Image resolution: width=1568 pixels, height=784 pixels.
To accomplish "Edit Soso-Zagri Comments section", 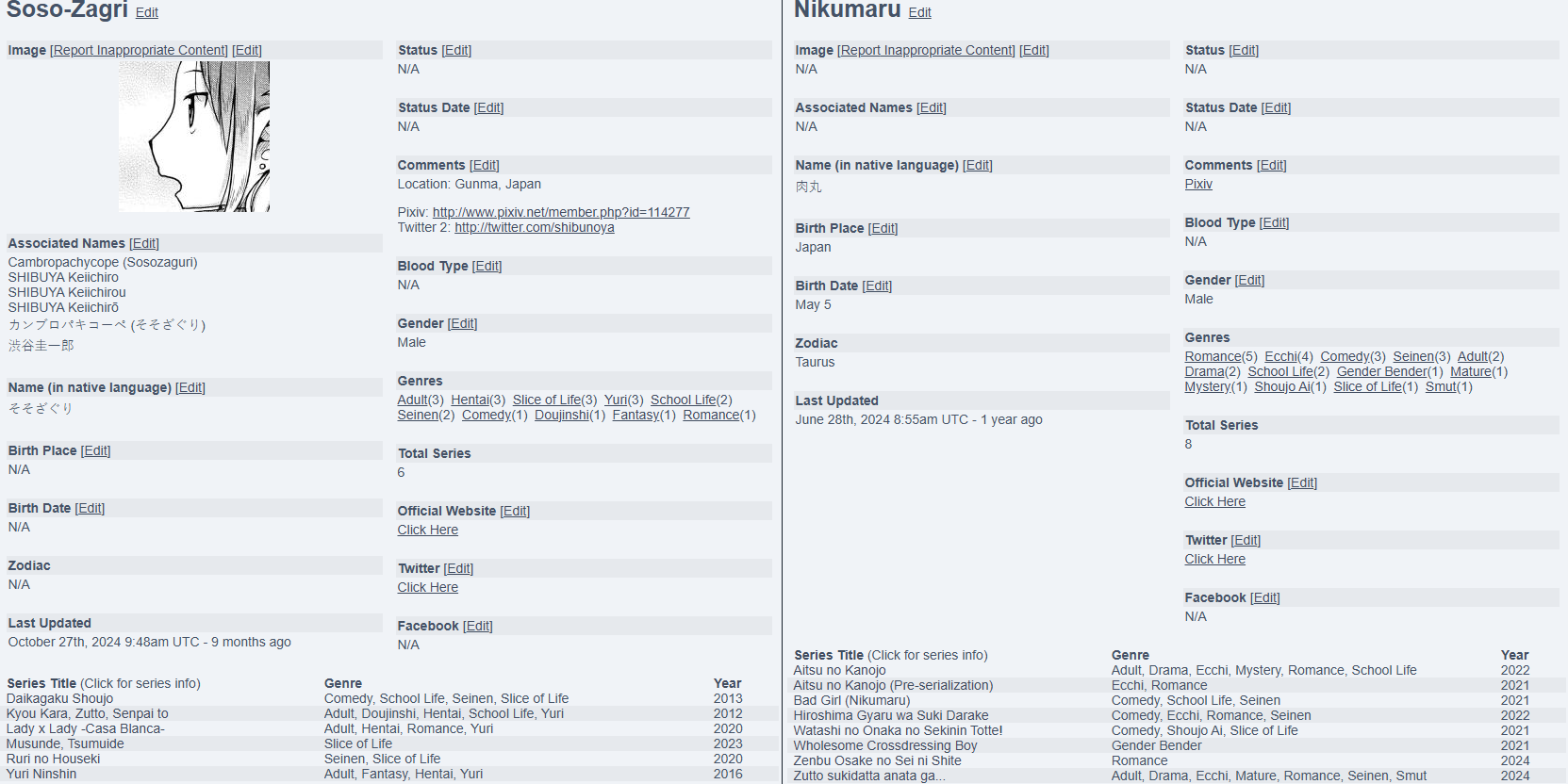I will 485,165.
